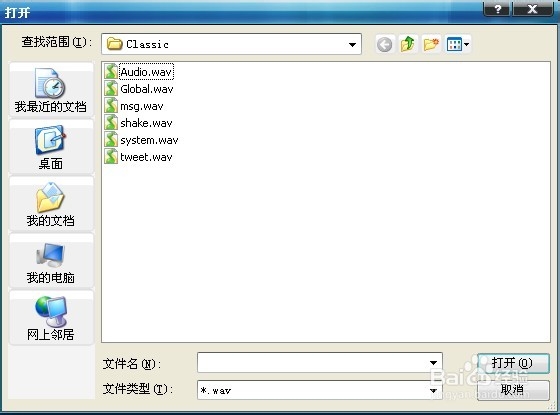Image resolution: width=560 pixels, height=415 pixels.
Task: Expand the 查找范围 Classic folder dropdown
Action: 352,45
